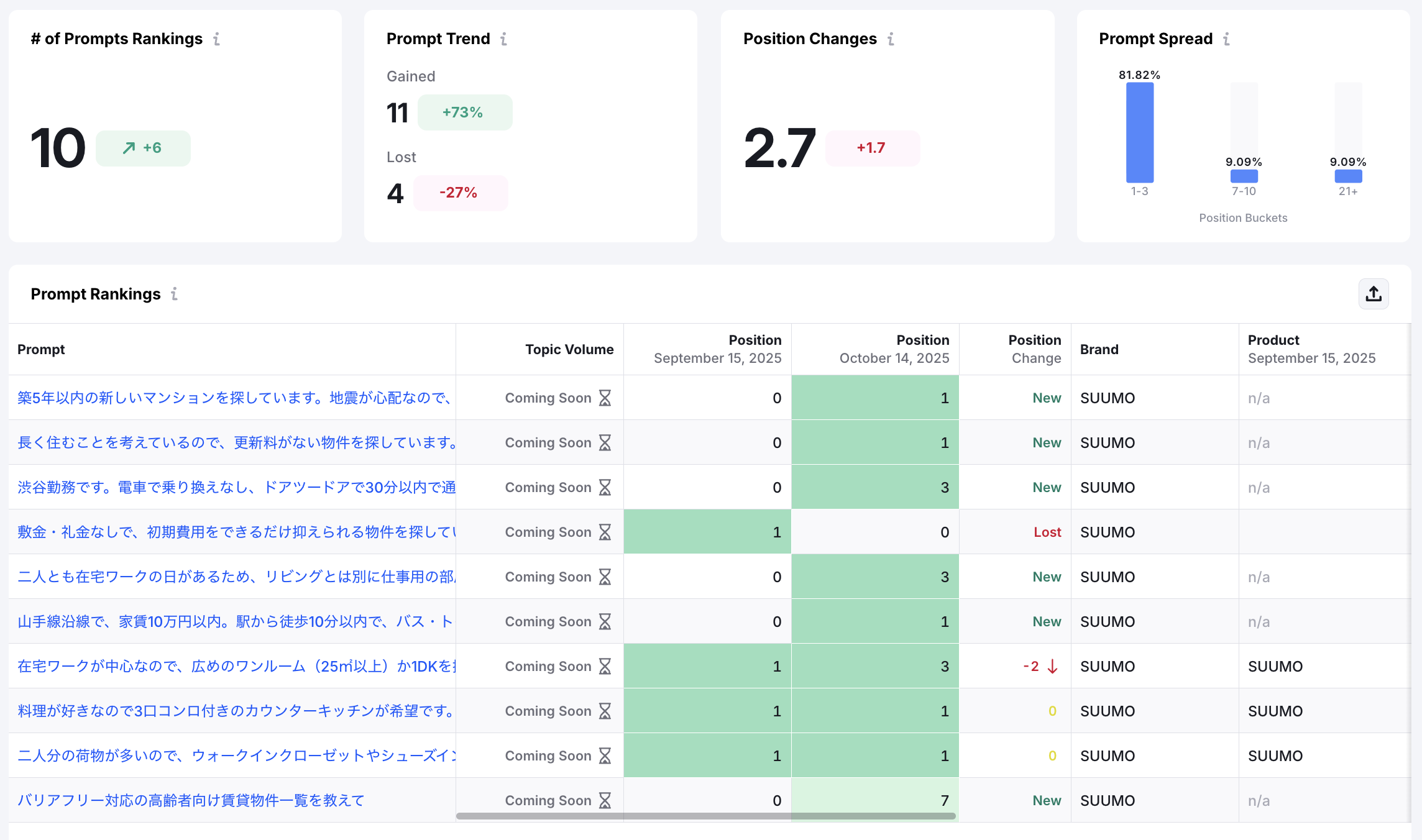Viewport: 1422px width, 840px height.
Task: Click hourglass icon in first Topic Volume row
Action: tap(605, 398)
